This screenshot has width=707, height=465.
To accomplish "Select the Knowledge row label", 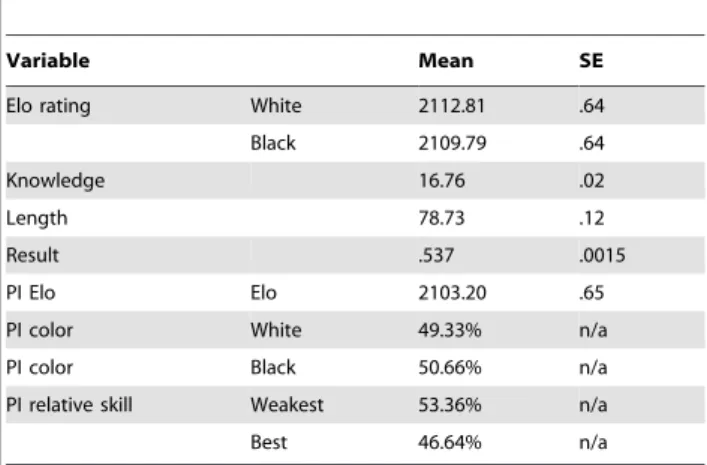I will click(x=55, y=181).
